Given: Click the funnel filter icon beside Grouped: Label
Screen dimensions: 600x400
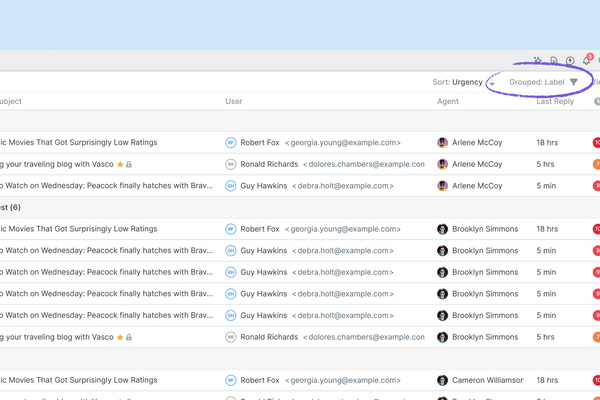Looking at the screenshot, I should click(x=574, y=82).
